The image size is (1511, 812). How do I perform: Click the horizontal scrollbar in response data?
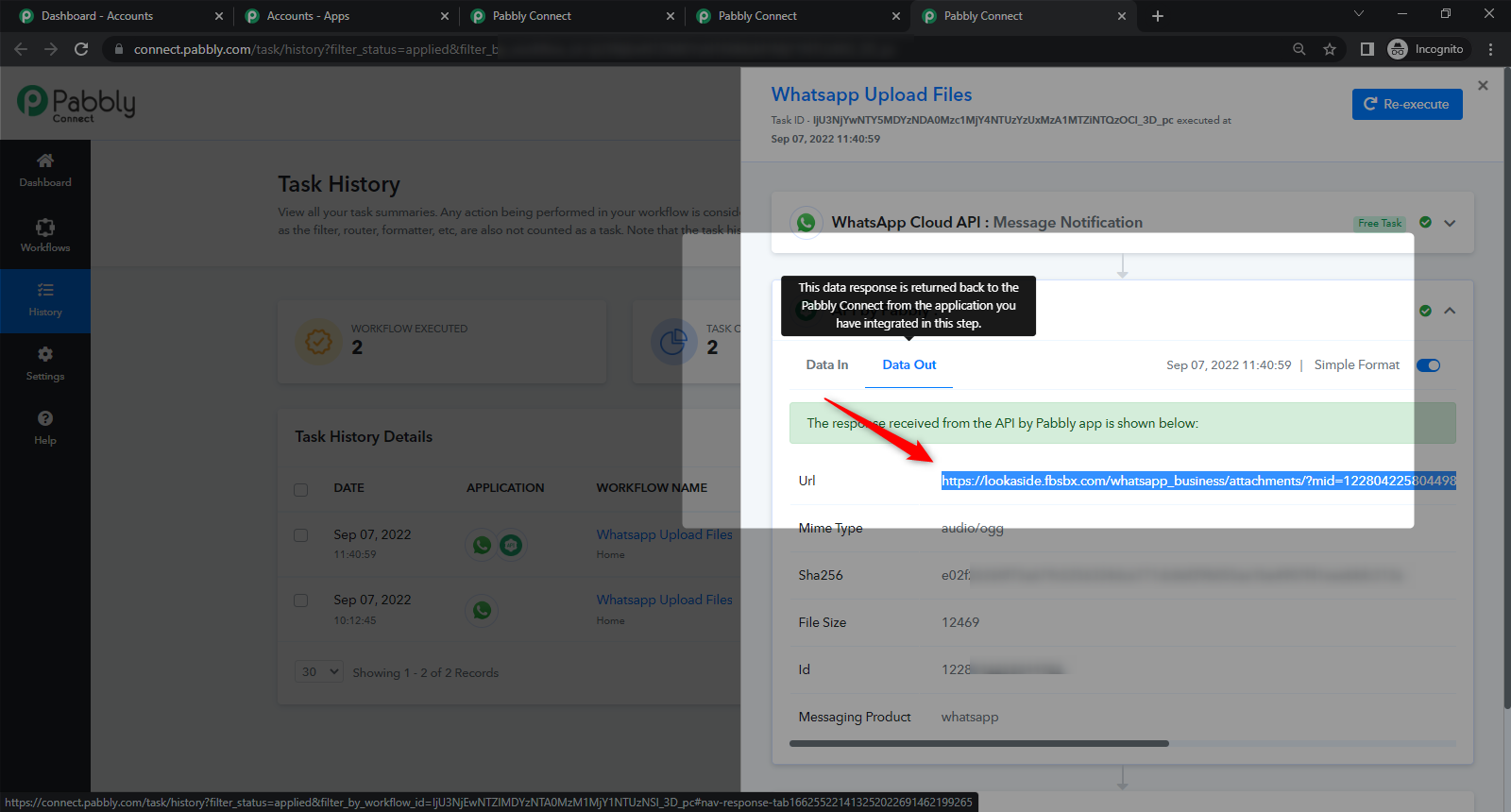979,743
